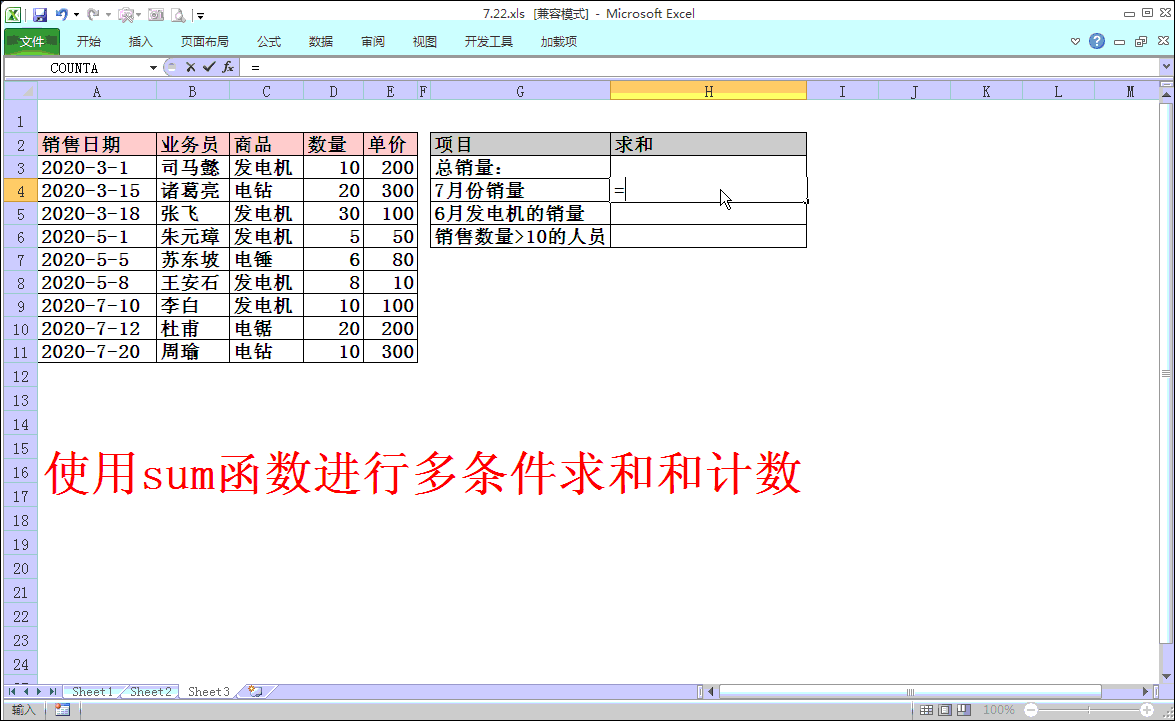Switch to the 公式 ribbon tab

point(269,41)
